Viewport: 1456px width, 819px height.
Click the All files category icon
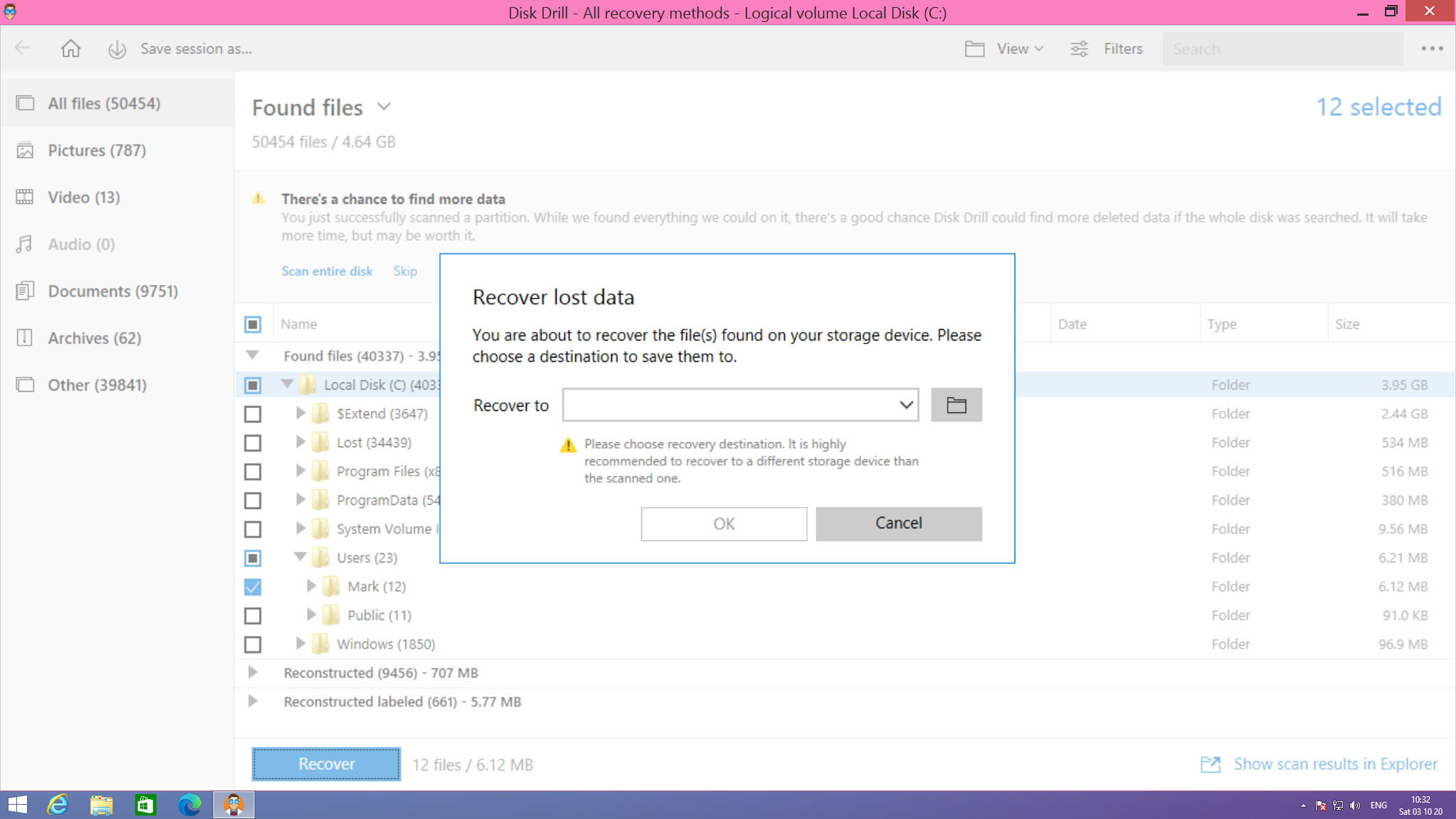point(25,103)
